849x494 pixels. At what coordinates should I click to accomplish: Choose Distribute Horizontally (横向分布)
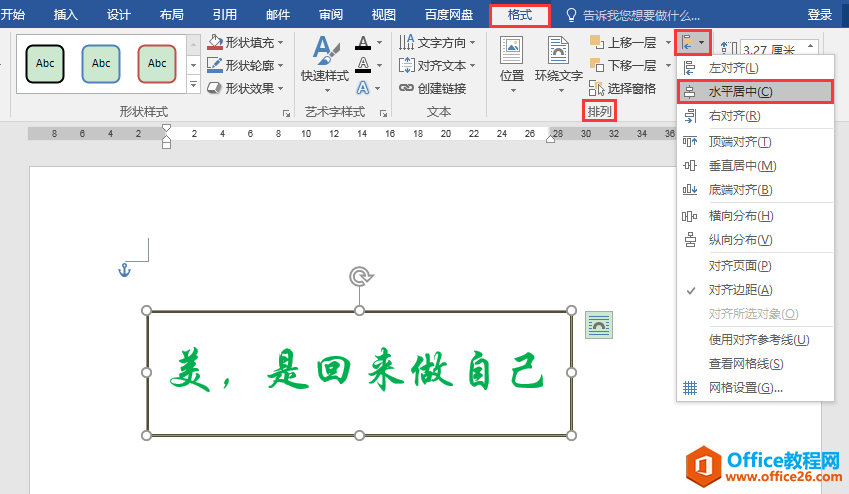(x=755, y=216)
